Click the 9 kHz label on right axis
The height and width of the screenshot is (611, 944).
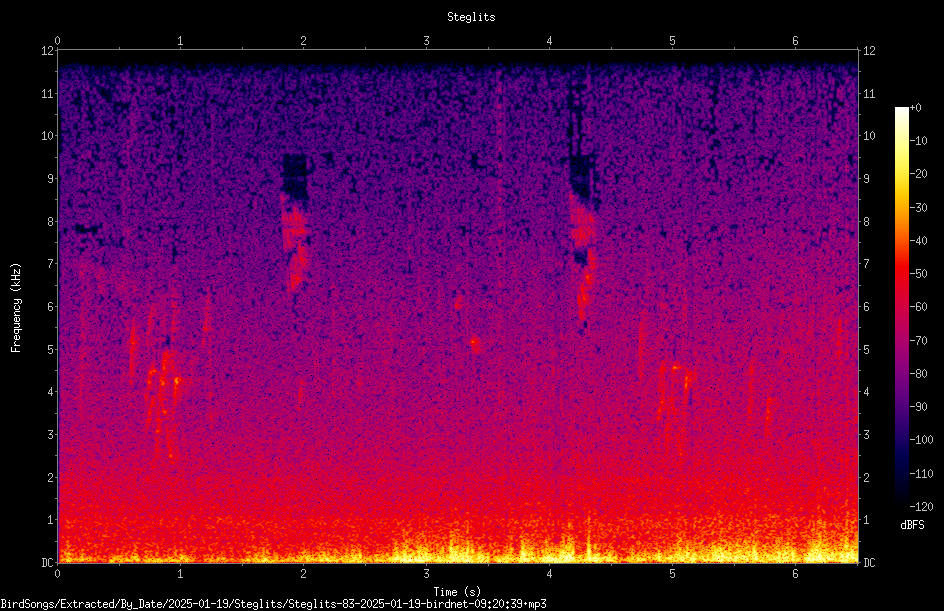(867, 179)
